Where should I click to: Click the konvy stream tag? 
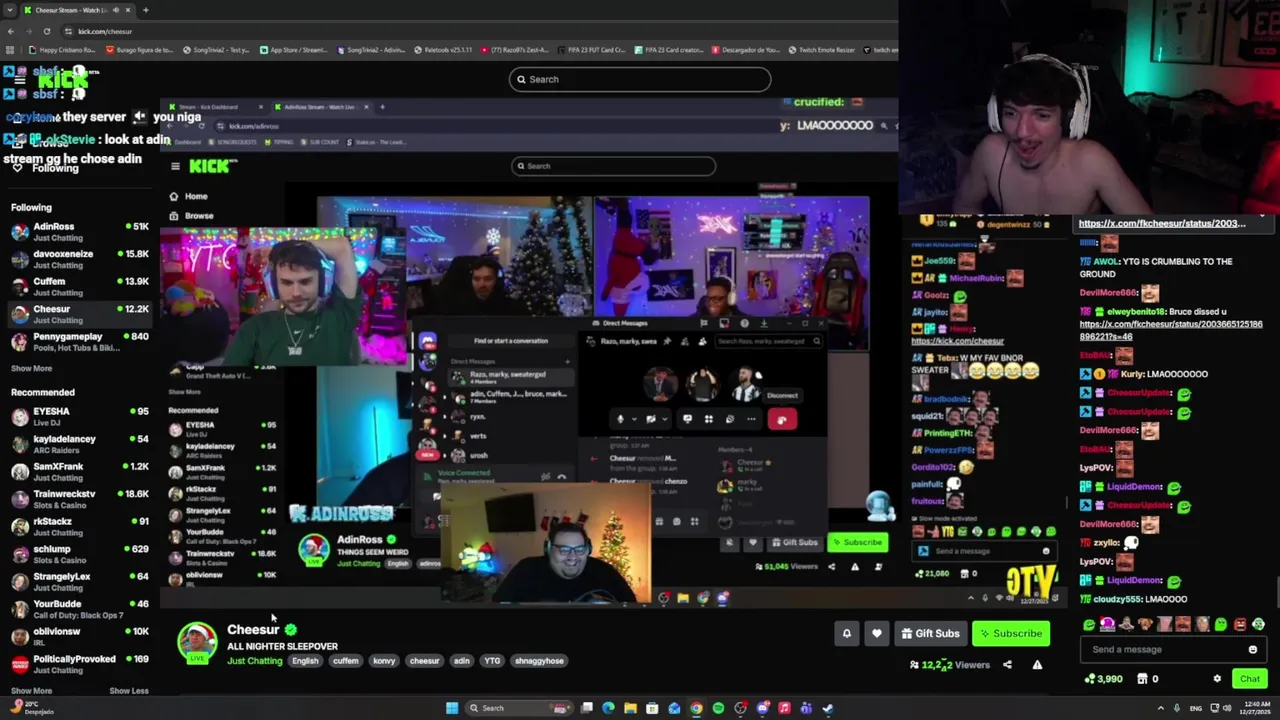pyautogui.click(x=384, y=661)
